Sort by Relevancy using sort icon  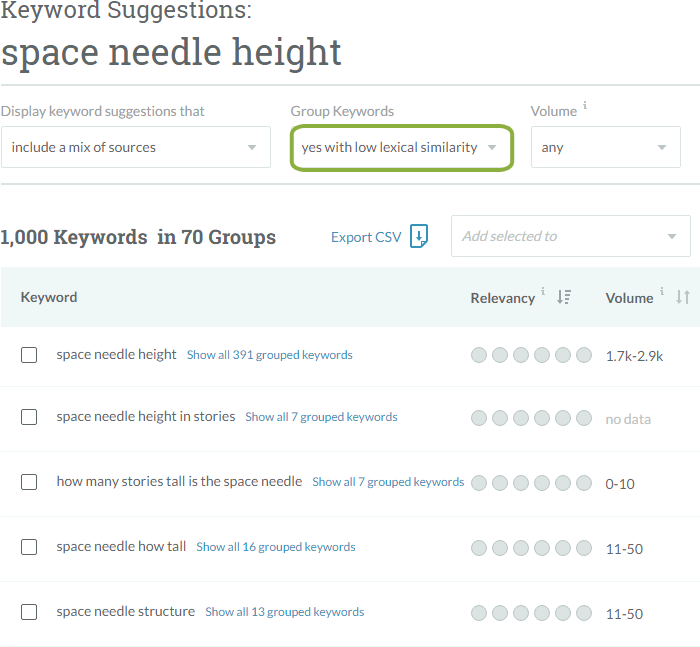click(564, 297)
